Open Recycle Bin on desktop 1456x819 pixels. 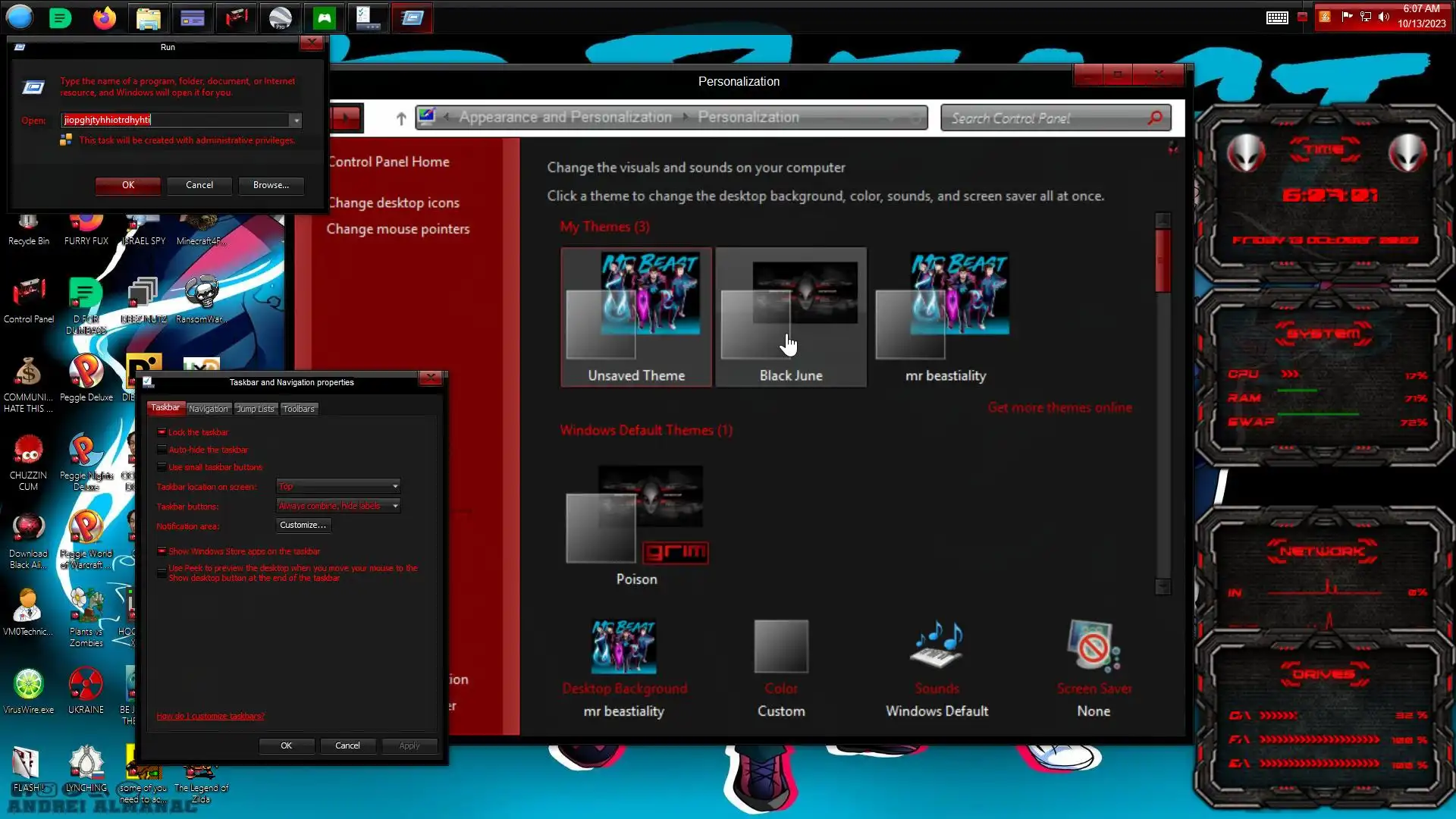28,227
